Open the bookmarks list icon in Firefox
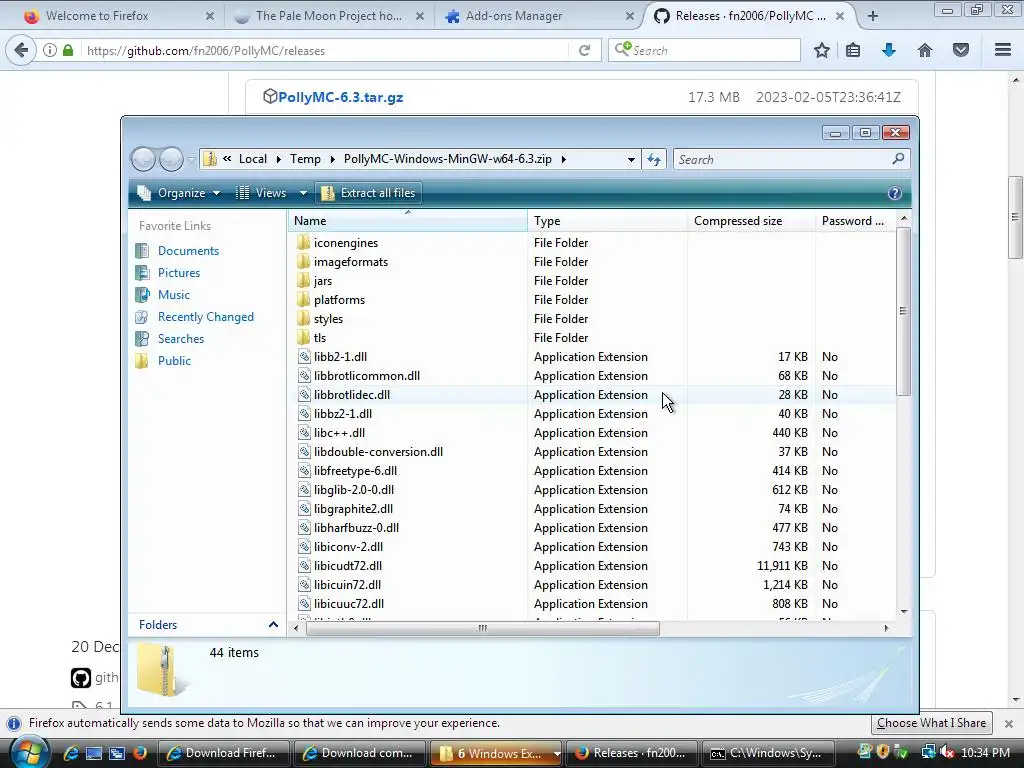The image size is (1024, 768). tap(853, 50)
